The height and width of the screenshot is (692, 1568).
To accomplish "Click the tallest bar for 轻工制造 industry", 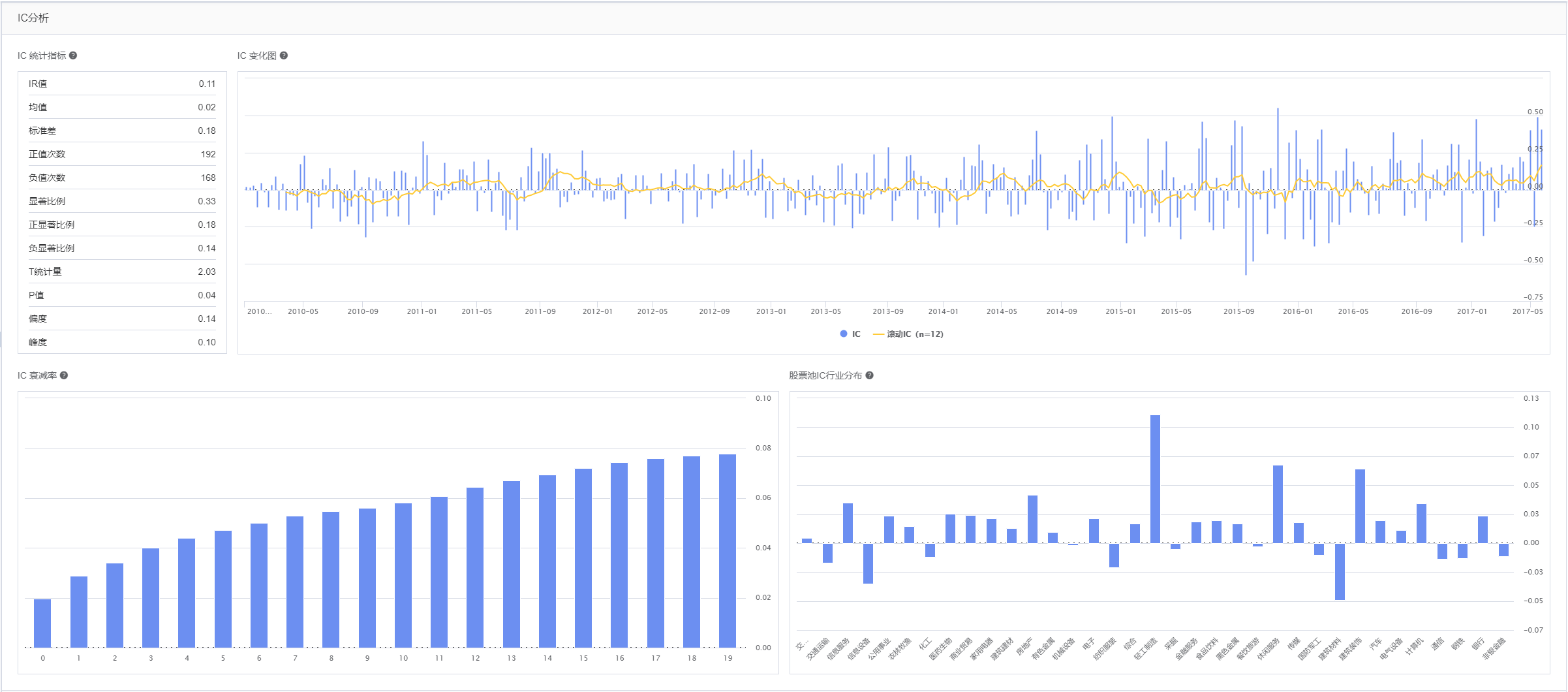I will click(x=1155, y=479).
